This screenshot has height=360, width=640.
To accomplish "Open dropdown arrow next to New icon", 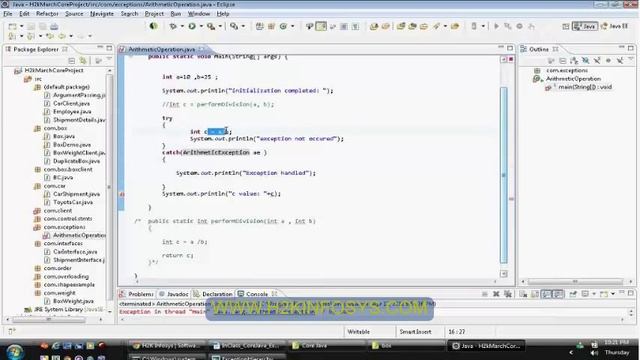I will click(21, 27).
